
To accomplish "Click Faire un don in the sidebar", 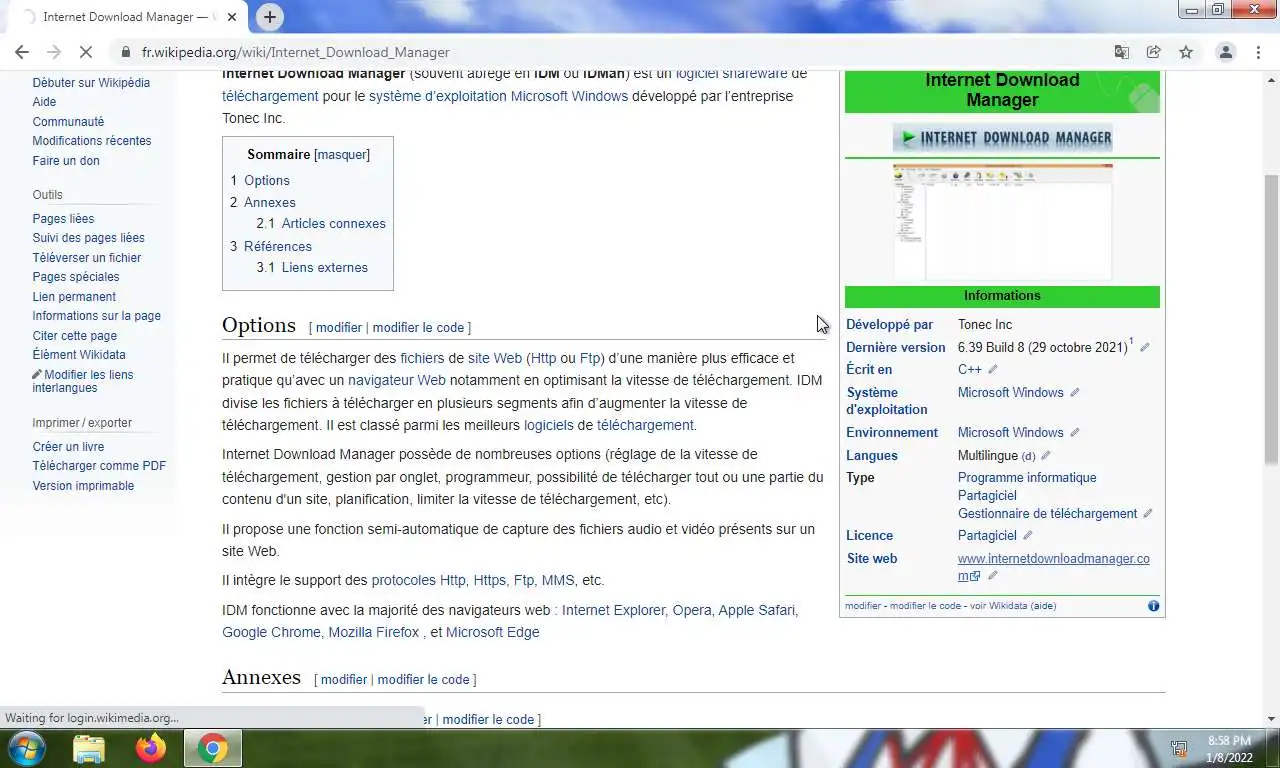I will point(66,161).
